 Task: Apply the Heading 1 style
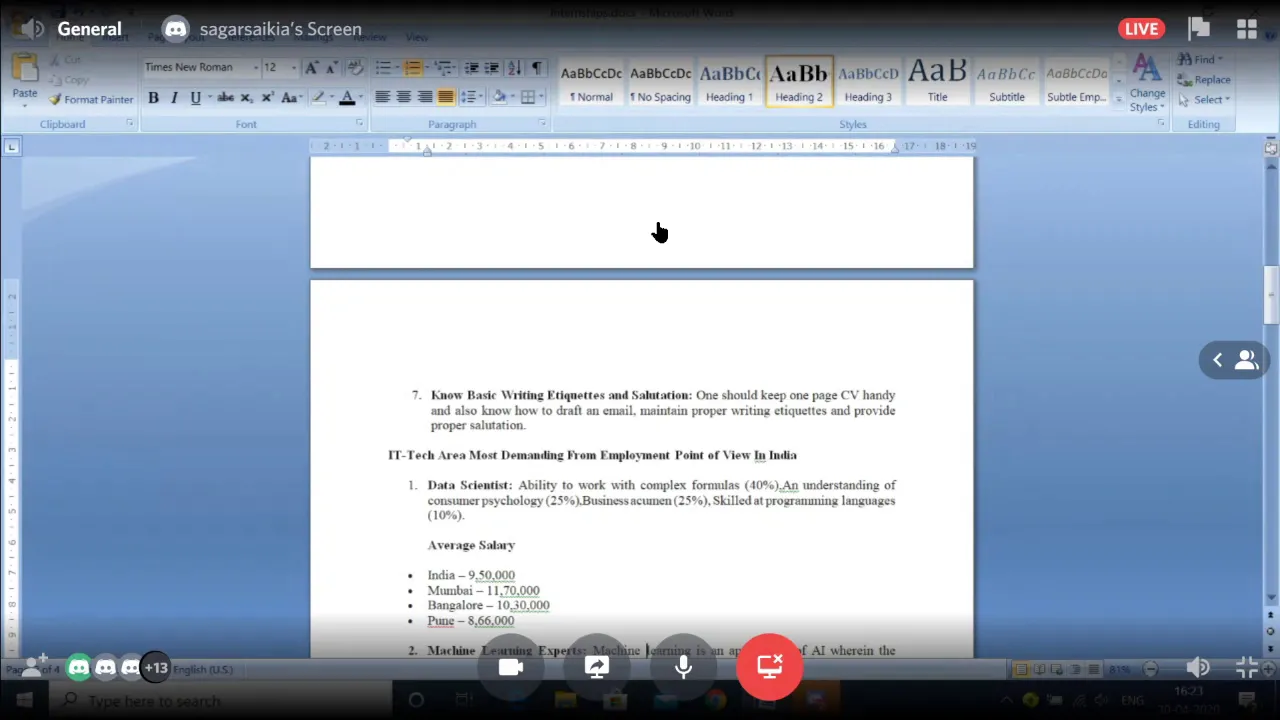click(x=729, y=82)
